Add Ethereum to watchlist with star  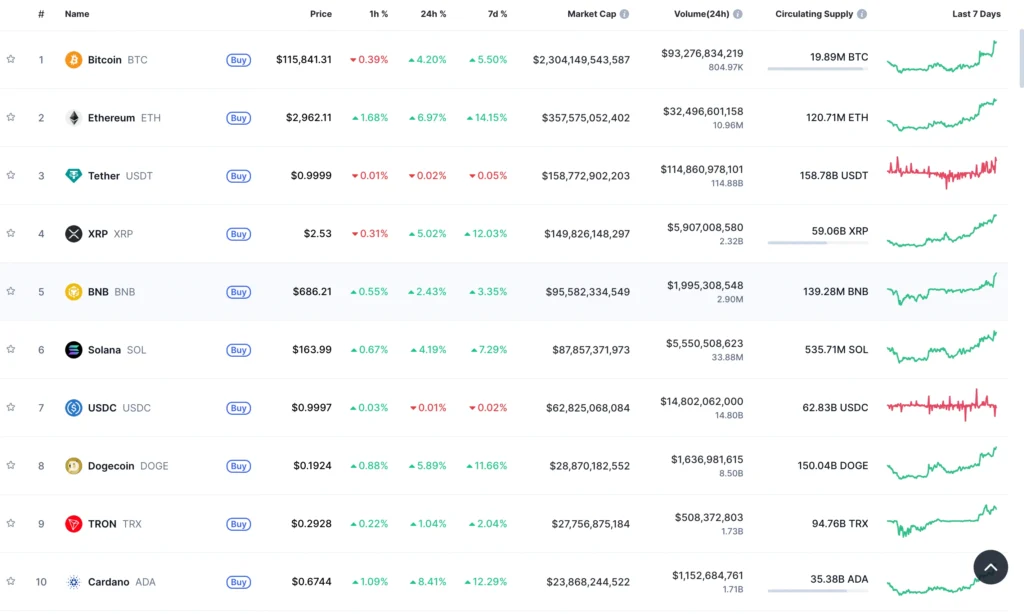[x=10, y=118]
